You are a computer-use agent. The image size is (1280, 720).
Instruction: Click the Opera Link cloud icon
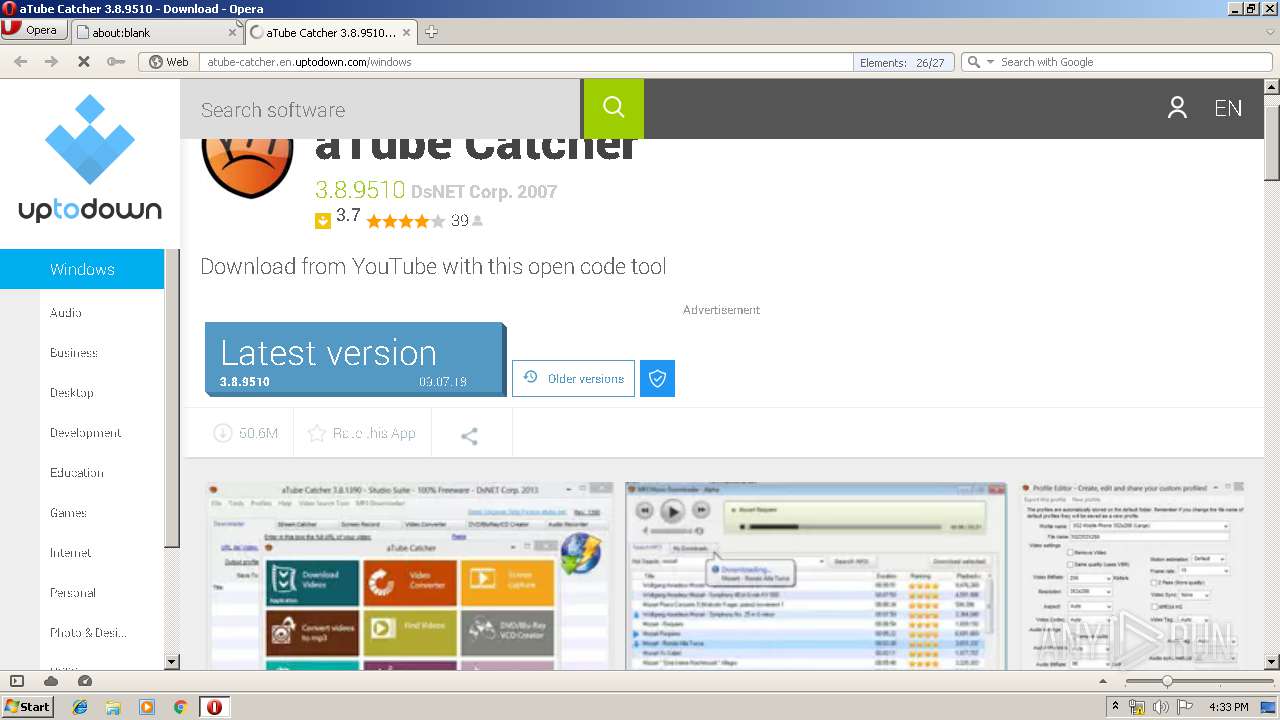click(51, 681)
